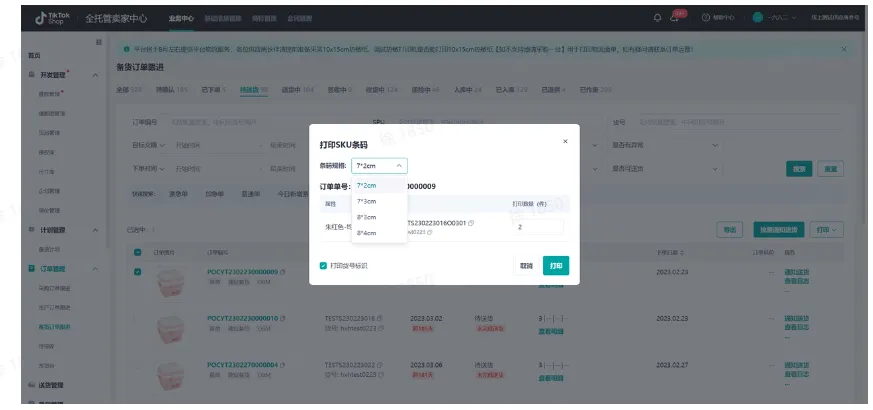Click the 送货管理 sidebar section icon
Viewport: 873px width, 410px height.
point(32,384)
